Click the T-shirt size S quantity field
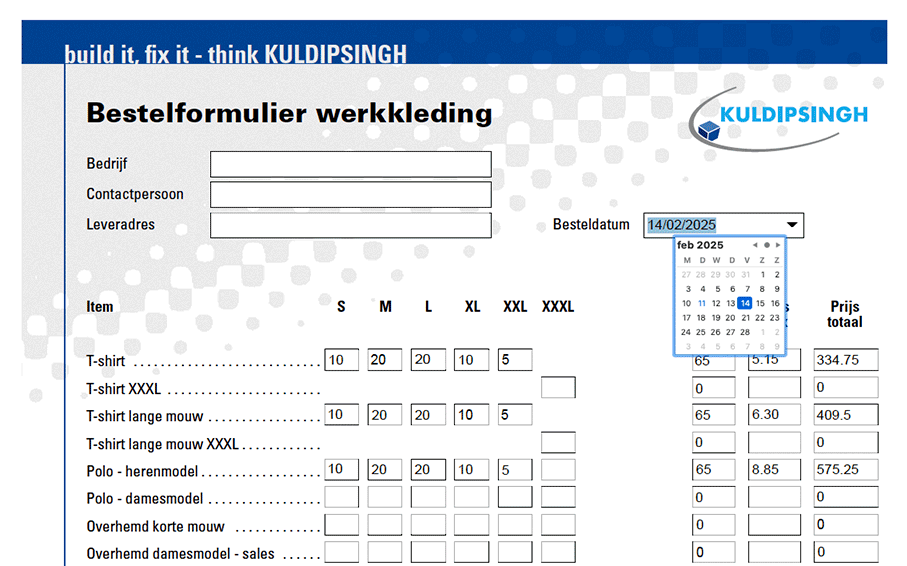The width and height of the screenshot is (907, 566). [x=341, y=360]
